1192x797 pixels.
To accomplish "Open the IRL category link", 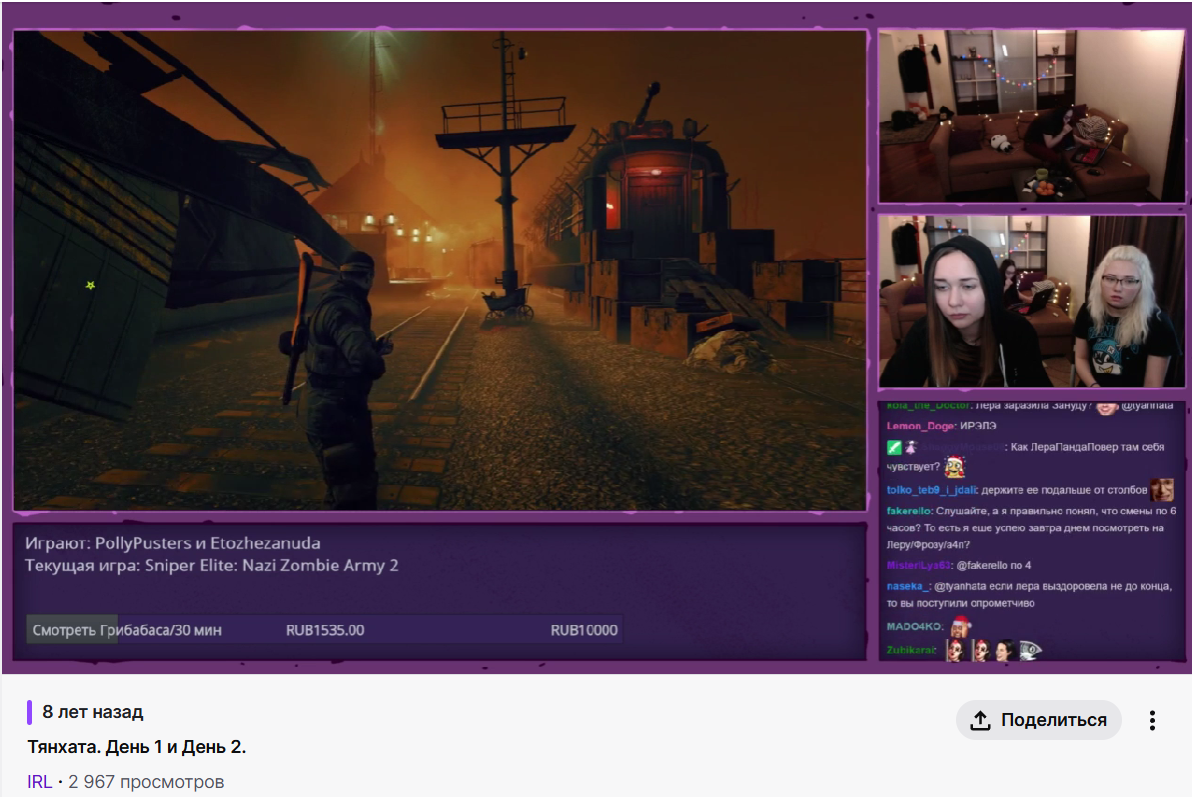I will click(x=40, y=782).
